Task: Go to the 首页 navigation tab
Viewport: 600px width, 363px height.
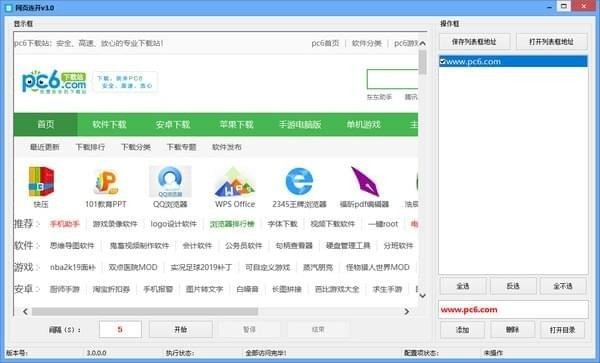Action: tap(46, 124)
